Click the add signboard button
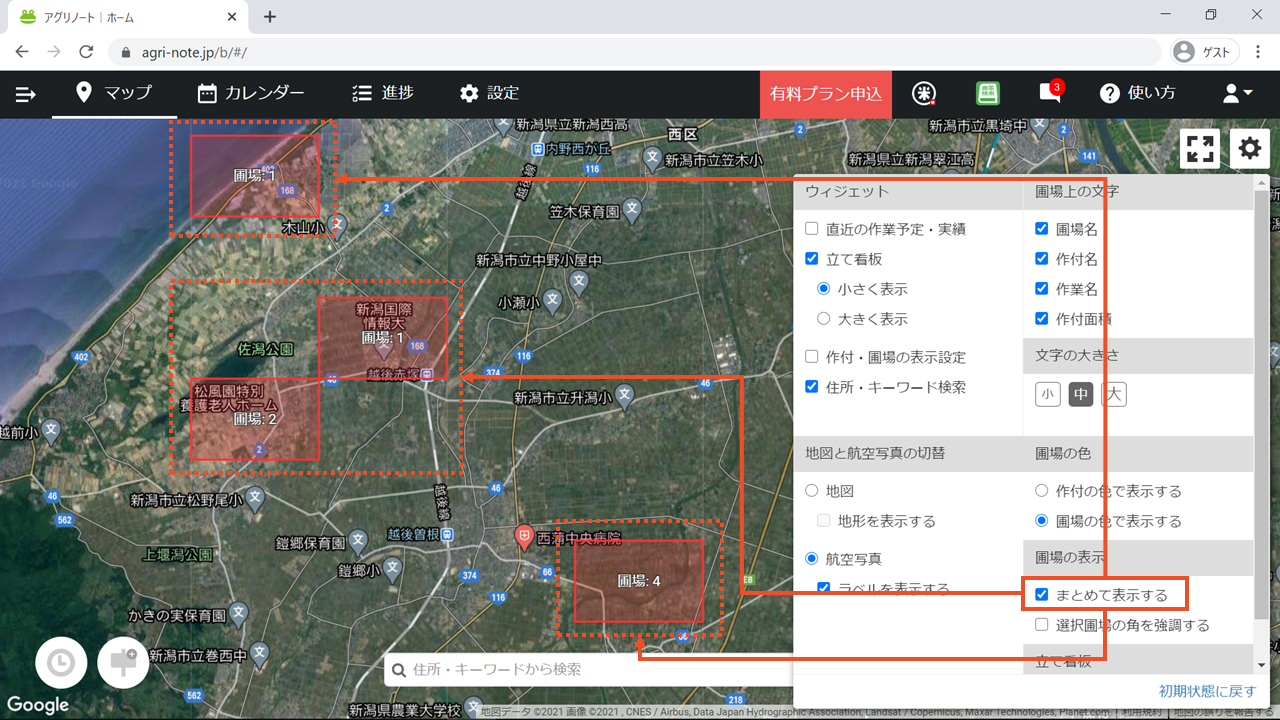This screenshot has height=720, width=1280. [x=123, y=663]
